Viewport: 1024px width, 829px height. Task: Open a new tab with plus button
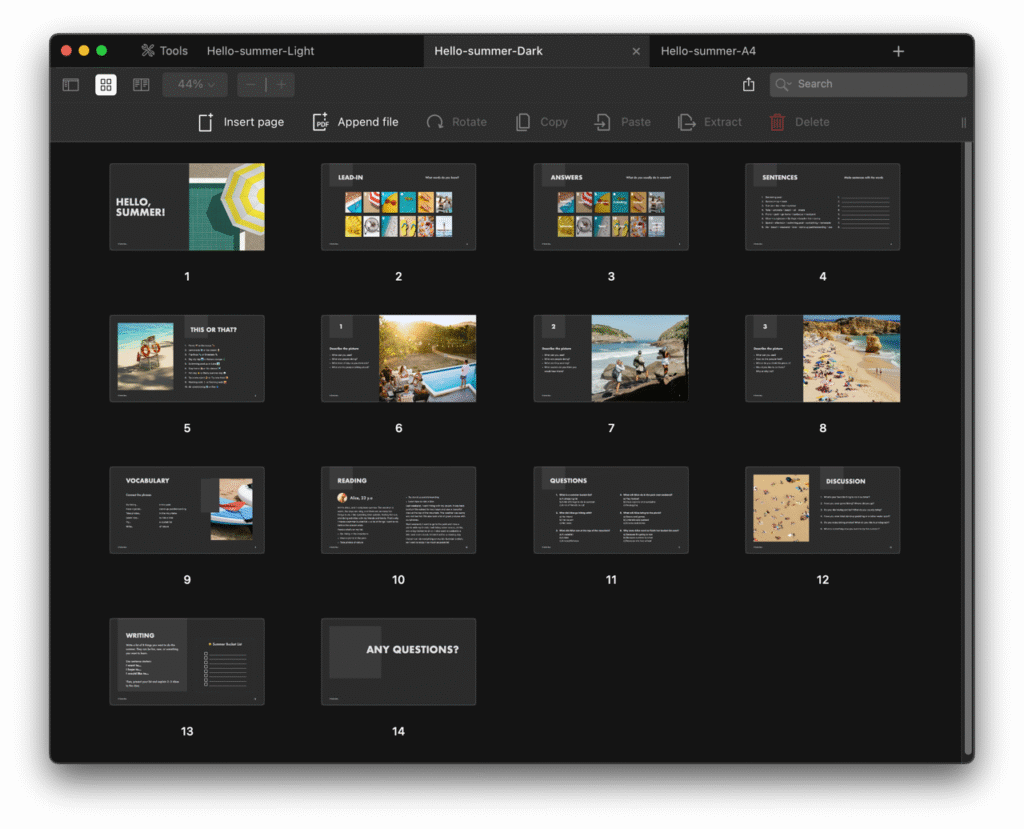pos(898,51)
